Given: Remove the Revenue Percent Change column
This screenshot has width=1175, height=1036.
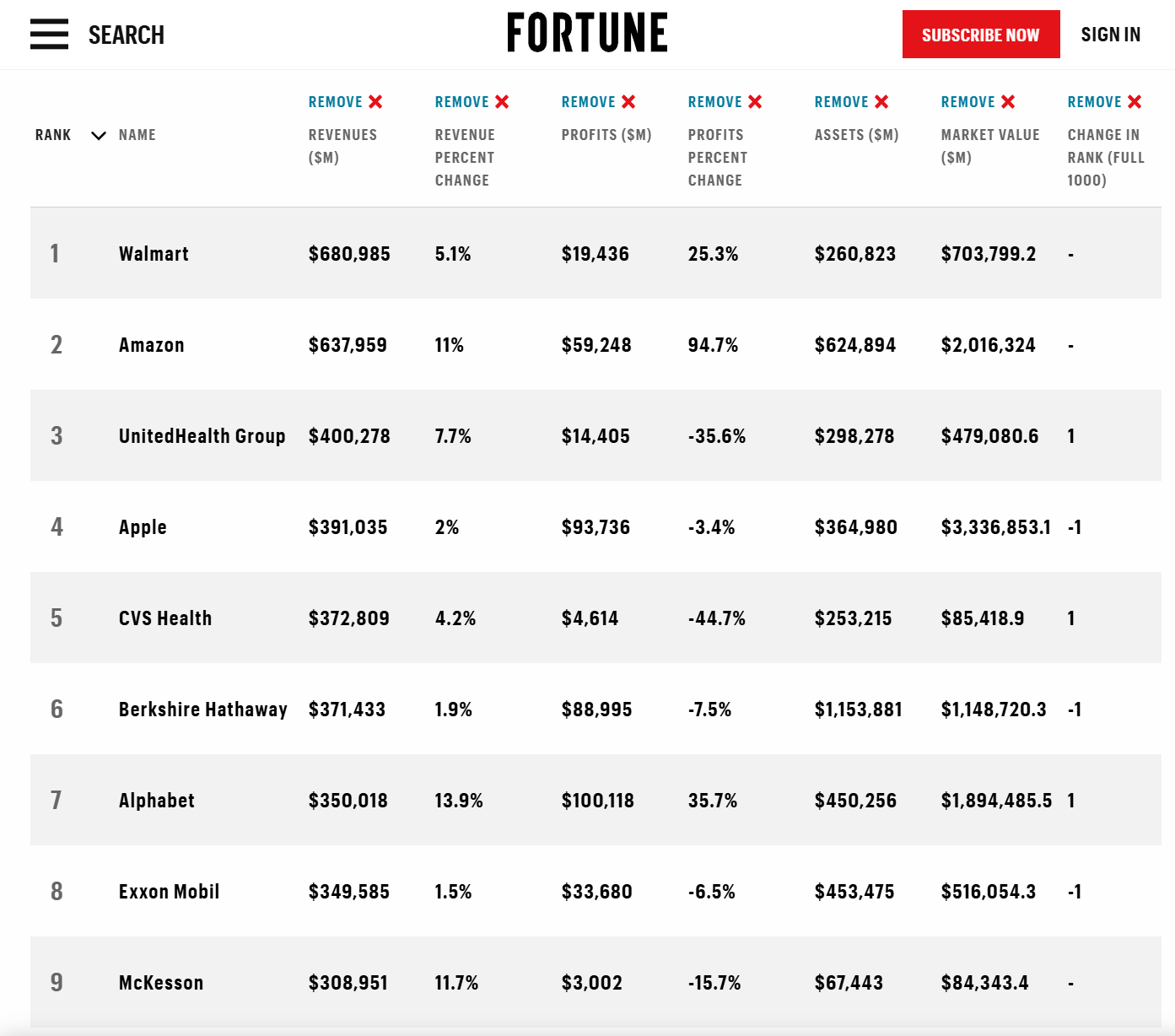Looking at the screenshot, I should click(472, 102).
